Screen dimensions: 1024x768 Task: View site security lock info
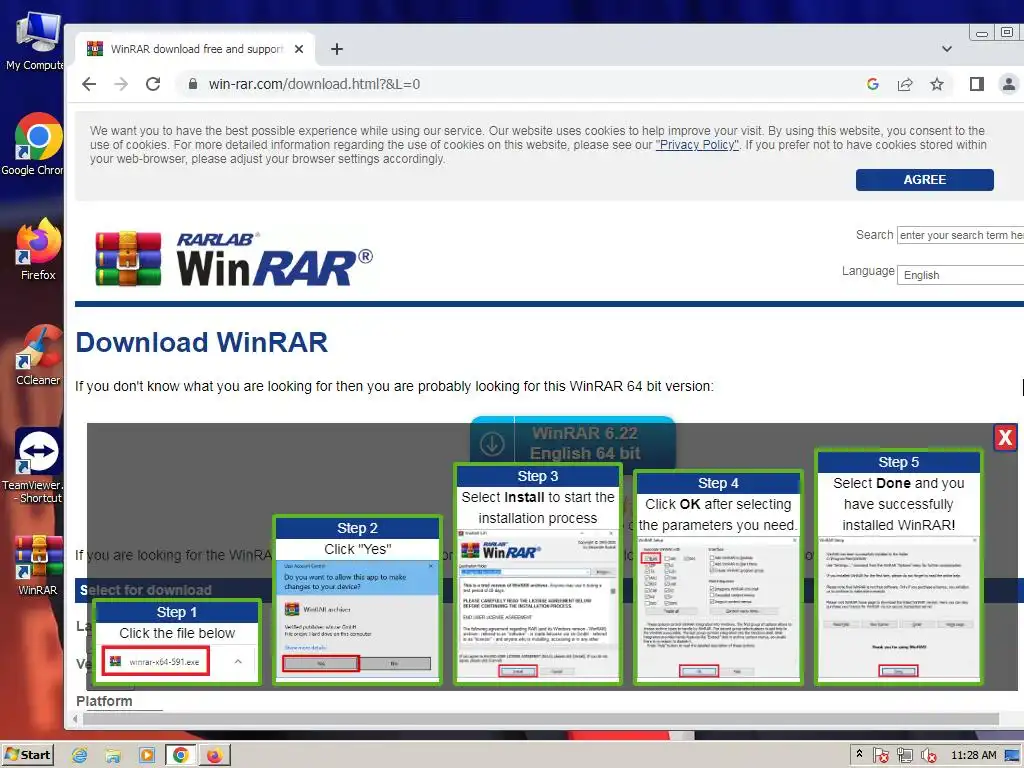(192, 84)
